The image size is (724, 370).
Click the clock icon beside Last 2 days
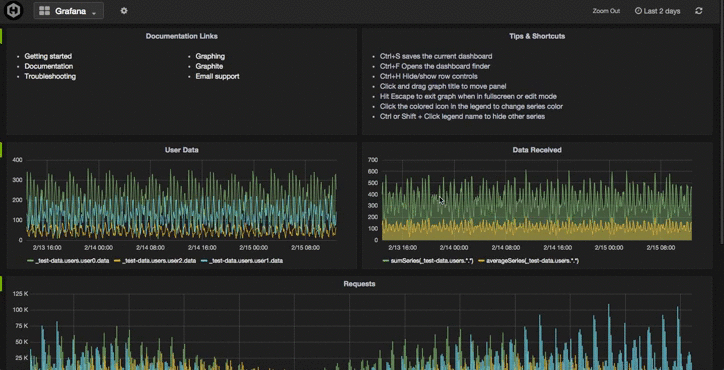pyautogui.click(x=638, y=11)
